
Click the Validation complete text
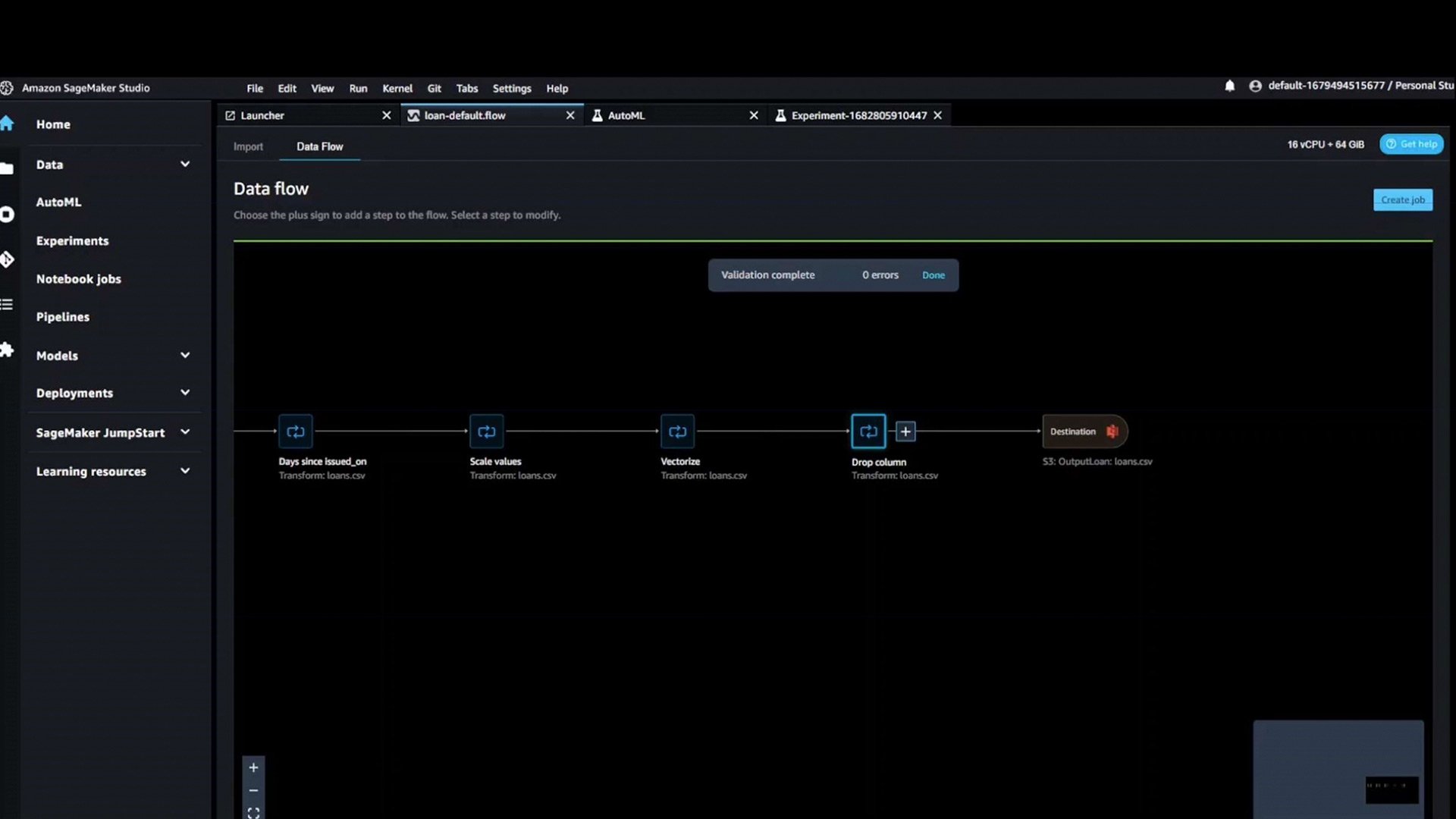[767, 275]
